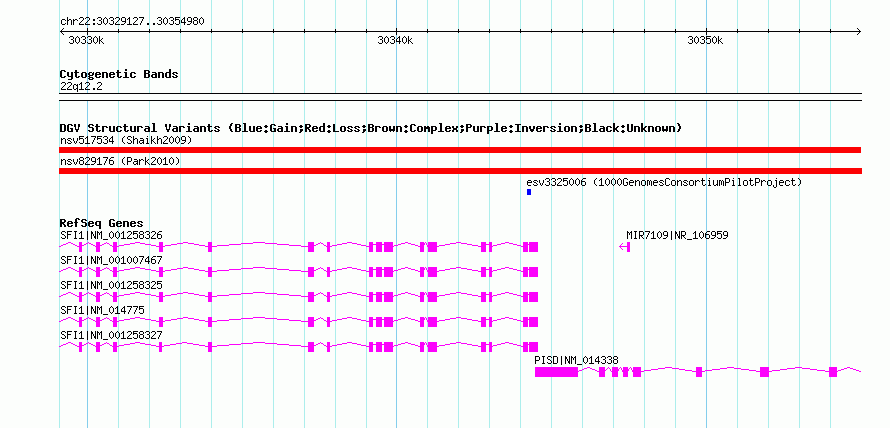Click the PISD|NM_014338 gene label
890x428 pixels.
pos(576,360)
